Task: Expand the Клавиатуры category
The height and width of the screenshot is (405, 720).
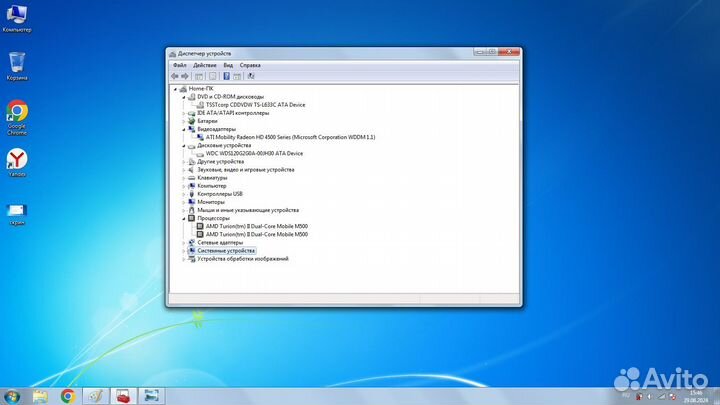Action: tap(184, 178)
